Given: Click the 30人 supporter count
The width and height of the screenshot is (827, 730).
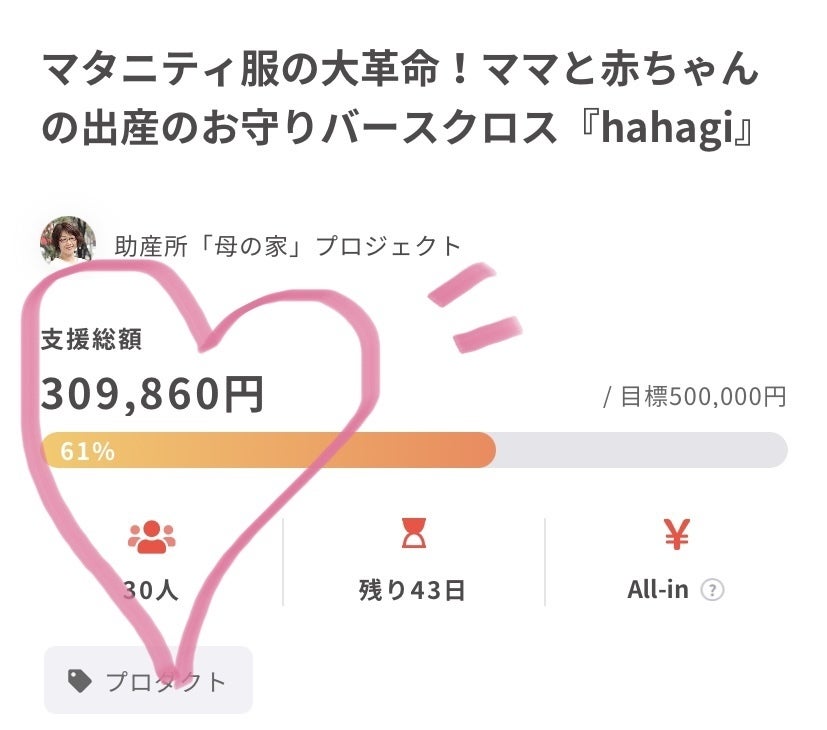Looking at the screenshot, I should click(x=151, y=590).
